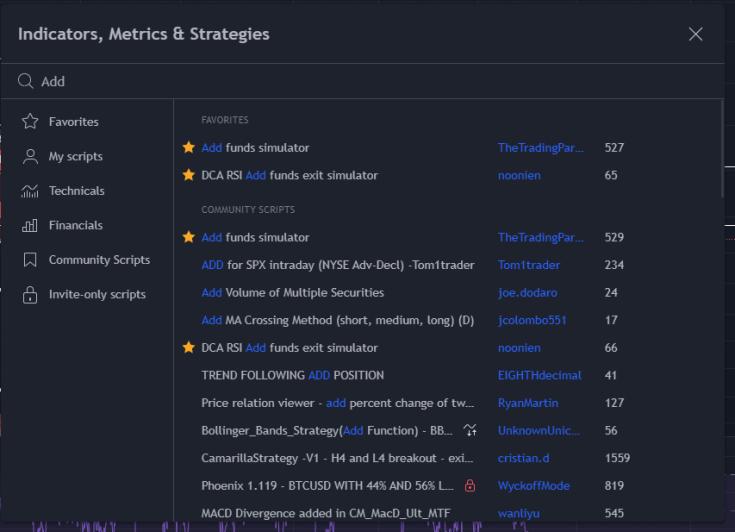This screenshot has height=532, width=735.
Task: Click strategy arrows icon on Bollinger_Bands_Strategy
Action: coord(470,430)
